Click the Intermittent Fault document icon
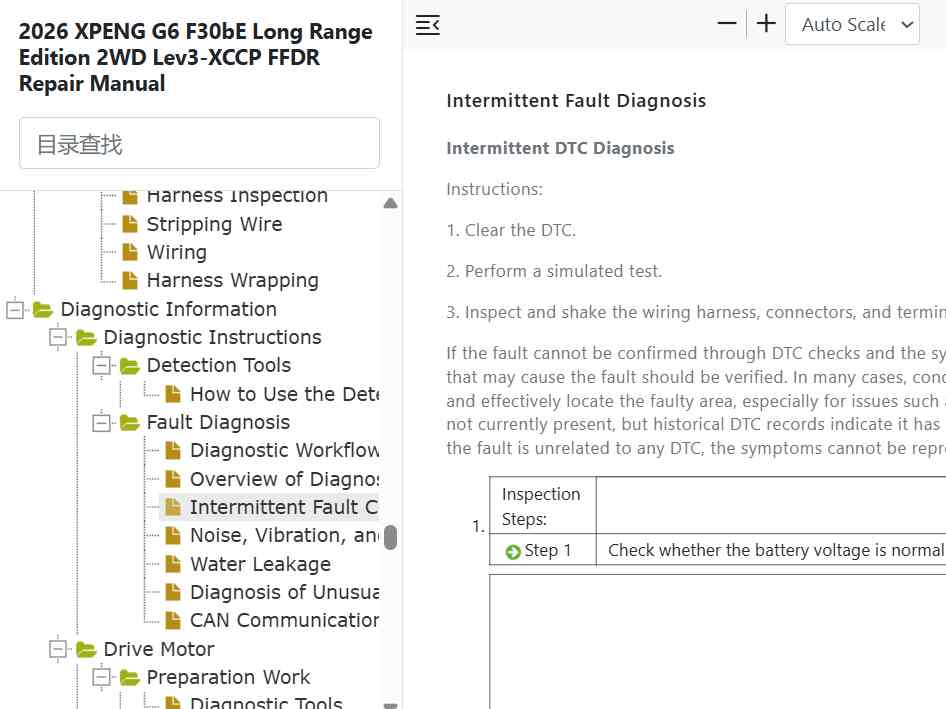 point(173,507)
